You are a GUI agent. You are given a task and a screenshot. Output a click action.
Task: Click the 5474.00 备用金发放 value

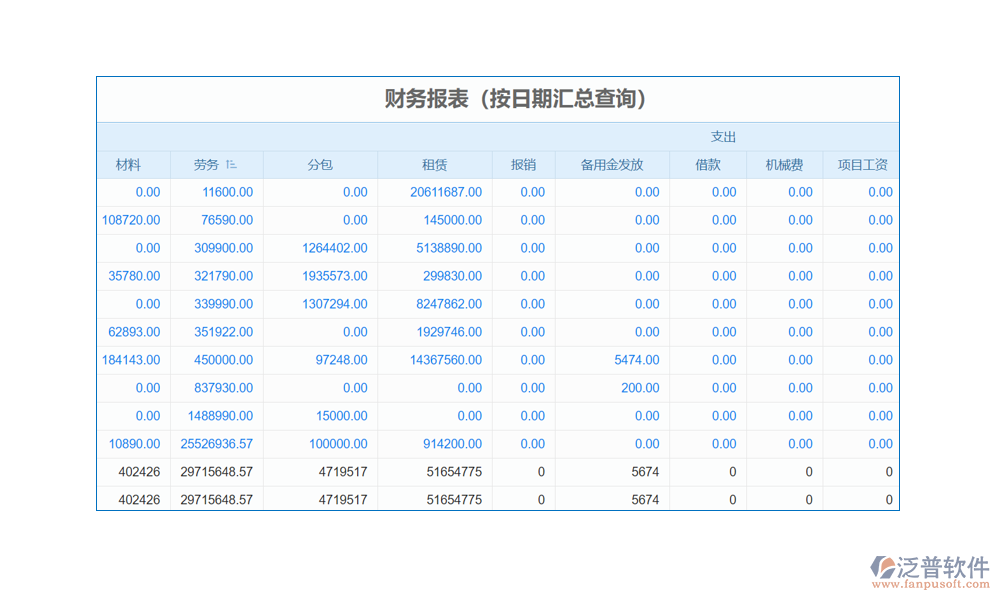tap(637, 360)
